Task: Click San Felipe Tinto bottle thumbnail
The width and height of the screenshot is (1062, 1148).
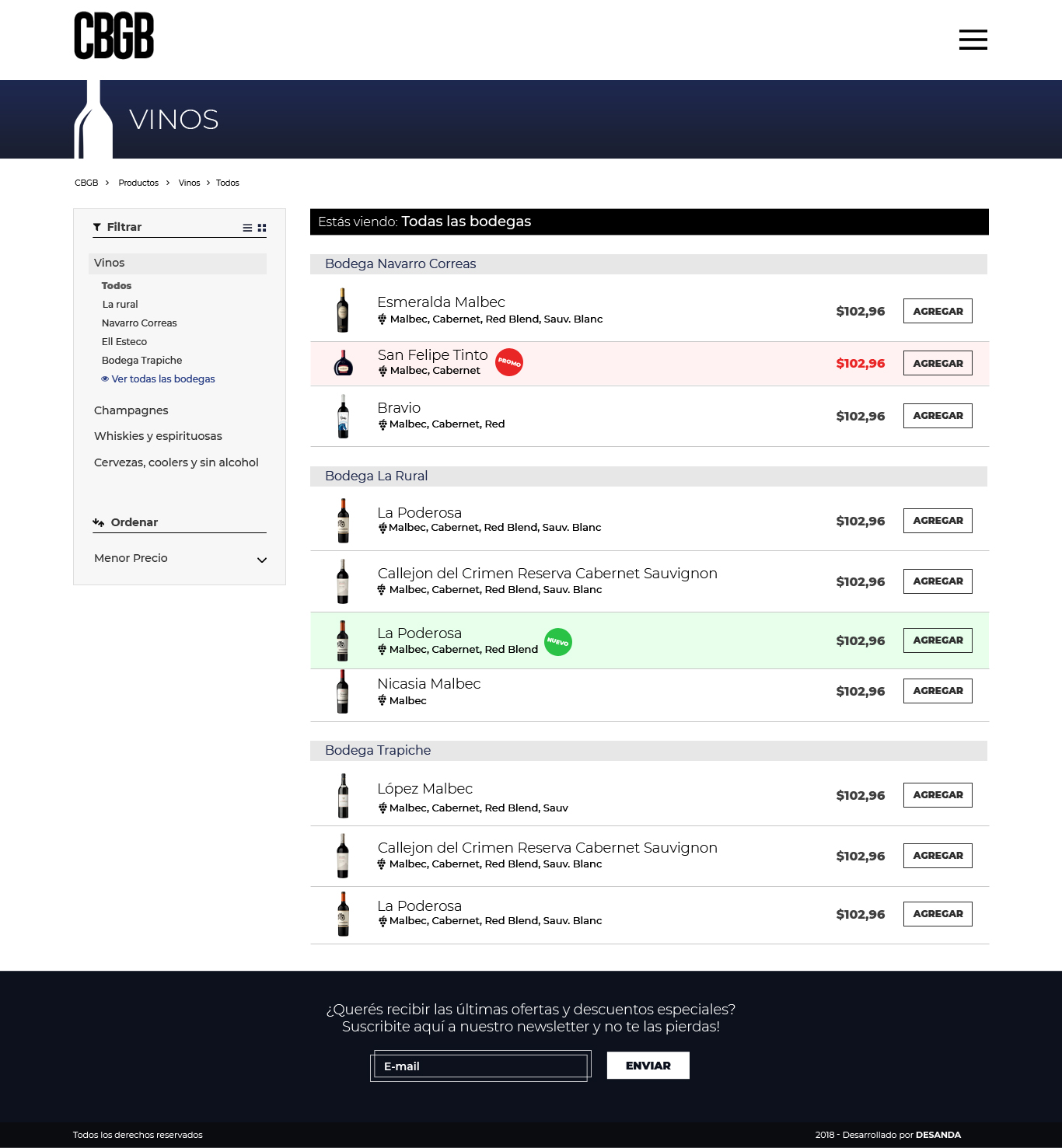Action: coord(343,363)
